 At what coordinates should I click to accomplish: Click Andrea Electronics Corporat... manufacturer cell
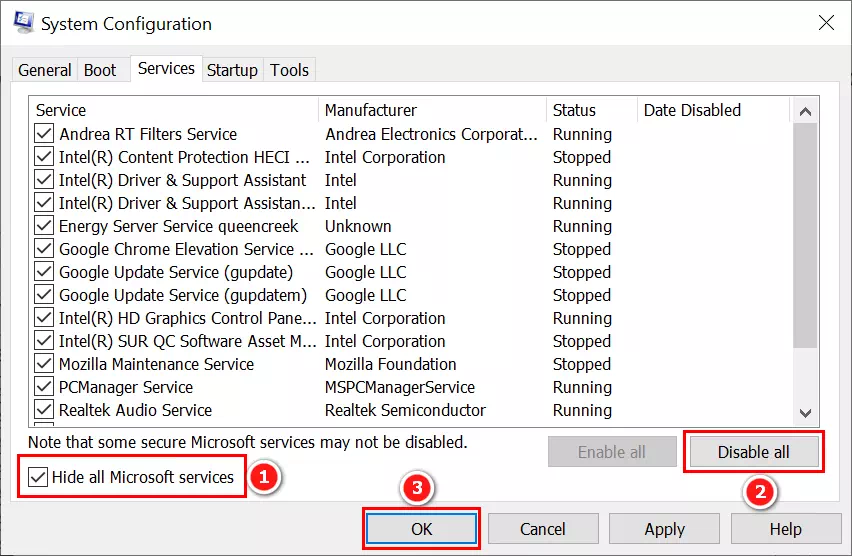(431, 134)
